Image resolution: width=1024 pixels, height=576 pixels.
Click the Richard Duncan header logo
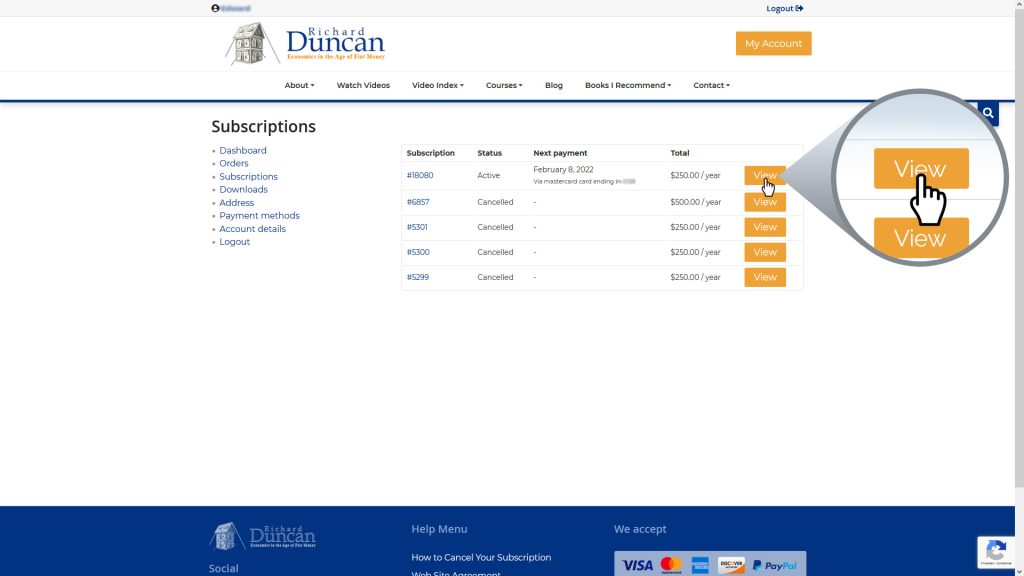305,44
